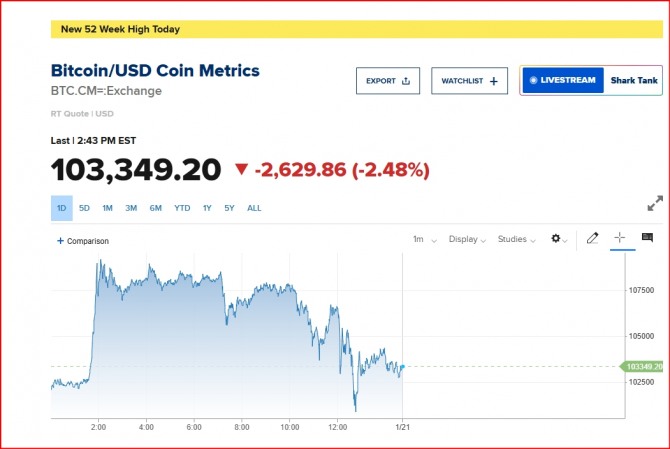
Task: Select the 1M time range
Action: [x=107, y=208]
